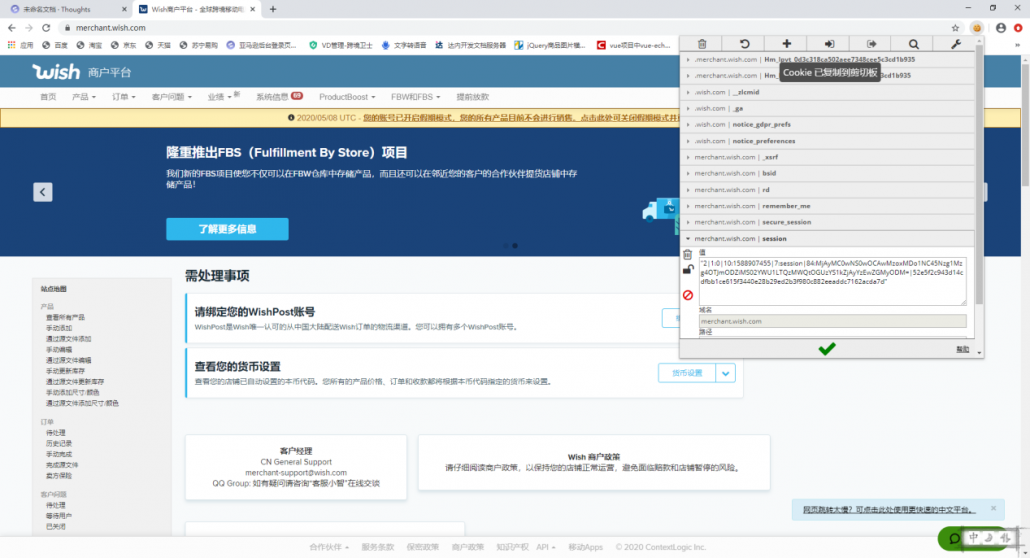
Task: Select the second carousel dot indicator
Action: click(x=515, y=246)
